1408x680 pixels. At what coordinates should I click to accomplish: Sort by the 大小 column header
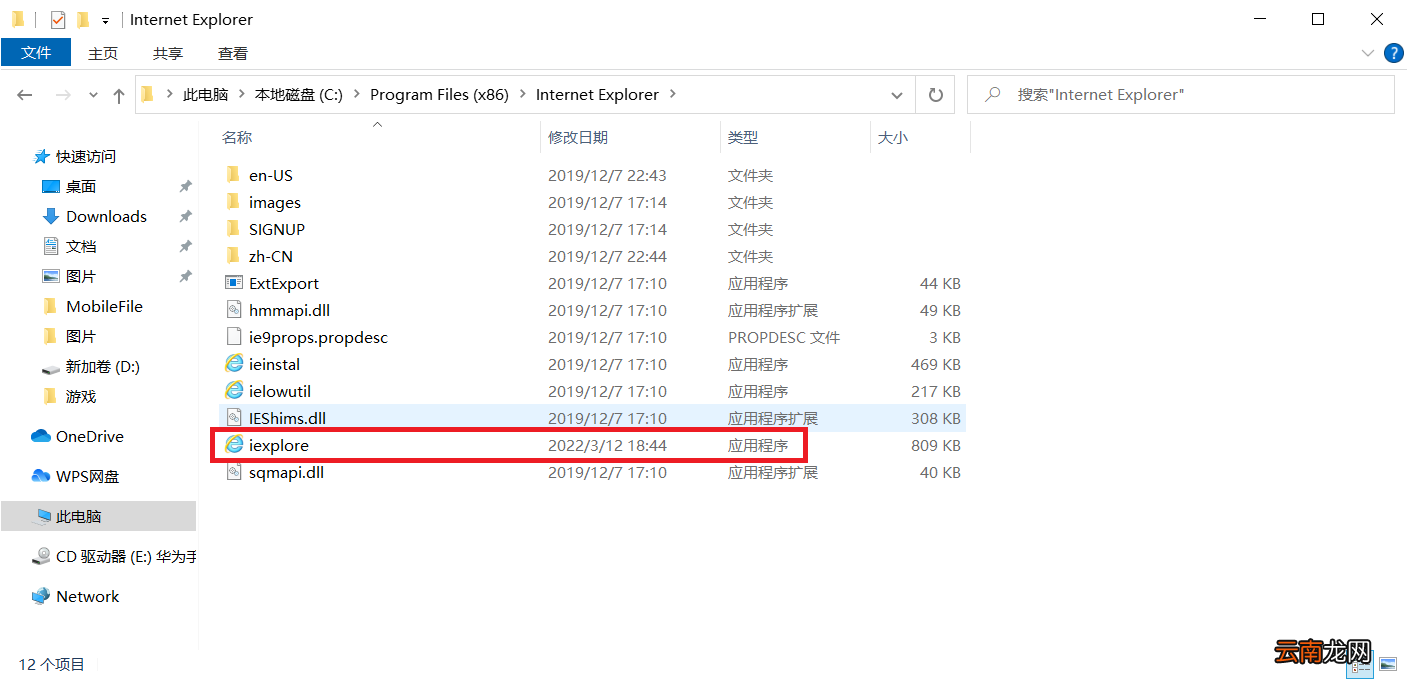893,137
